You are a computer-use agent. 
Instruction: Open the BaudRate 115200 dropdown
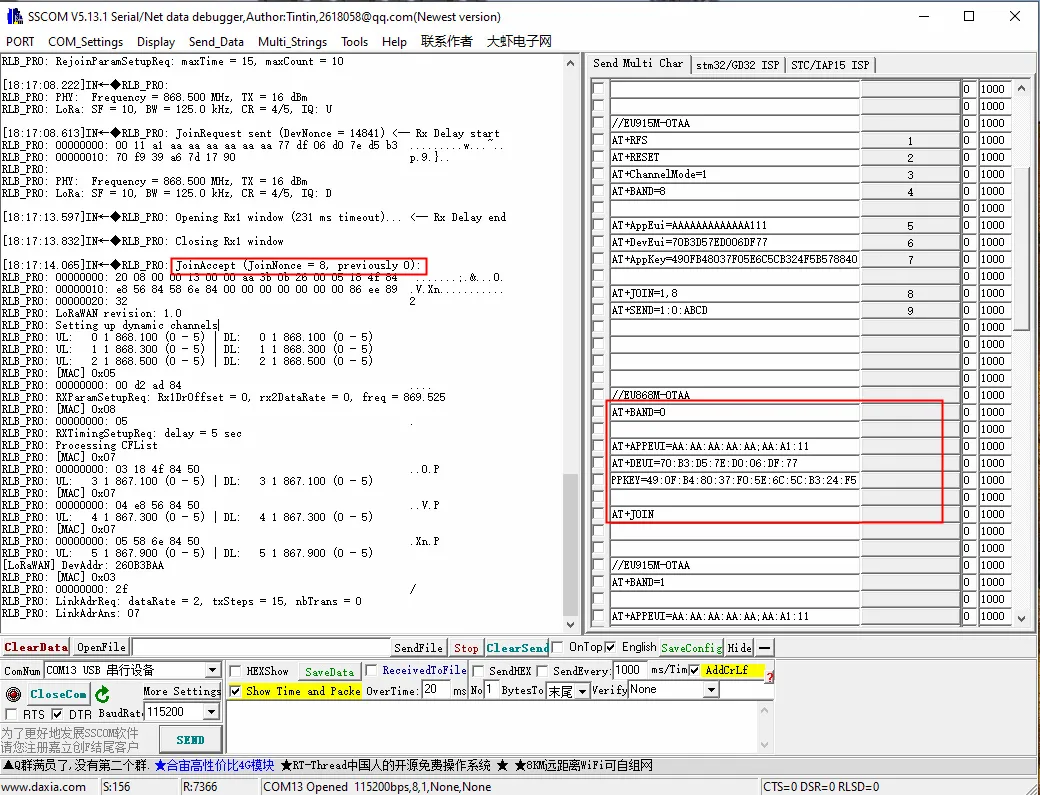[x=212, y=712]
